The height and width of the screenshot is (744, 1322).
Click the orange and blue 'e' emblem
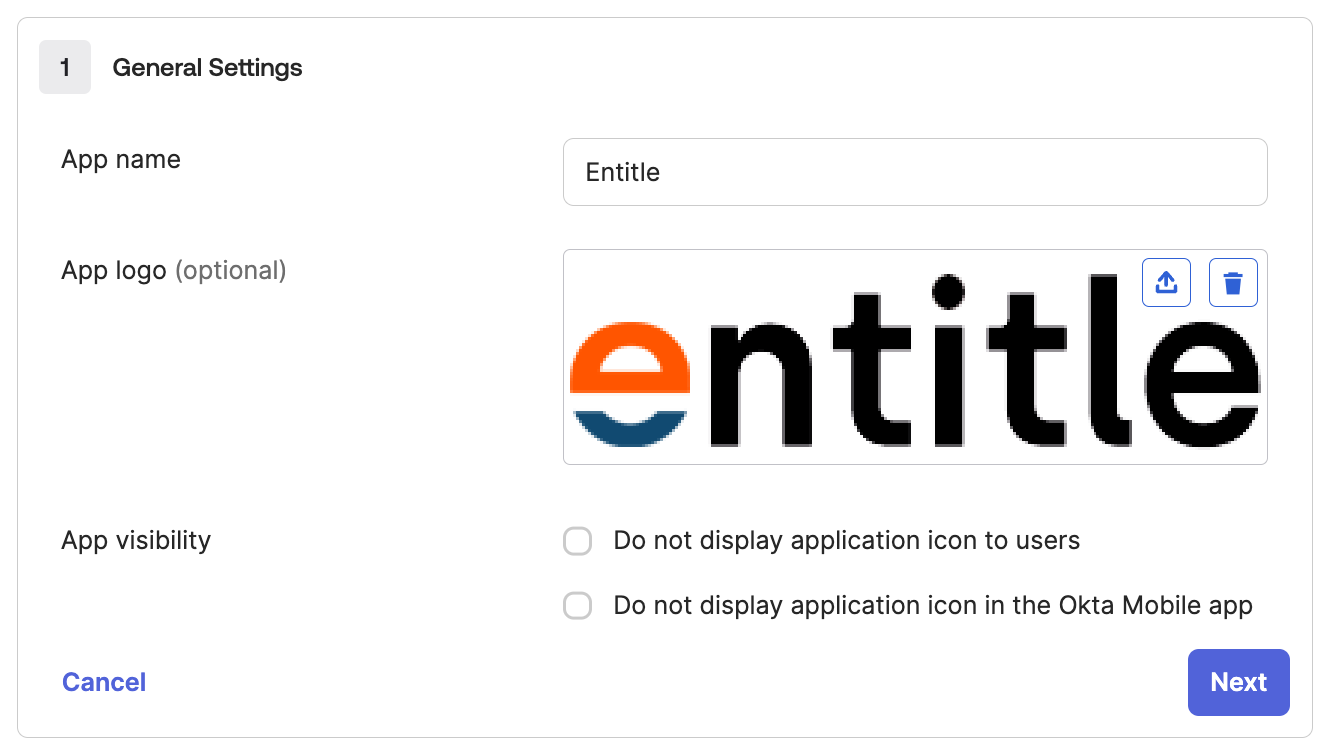(630, 384)
